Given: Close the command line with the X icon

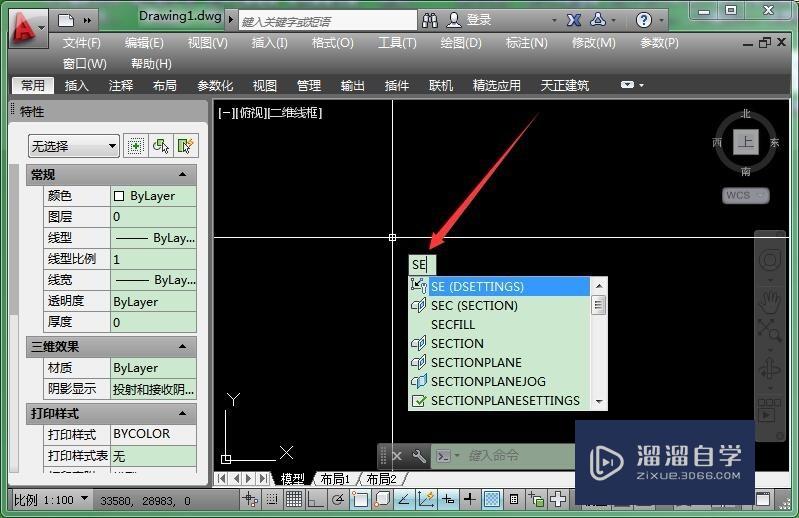Looking at the screenshot, I should 397,456.
